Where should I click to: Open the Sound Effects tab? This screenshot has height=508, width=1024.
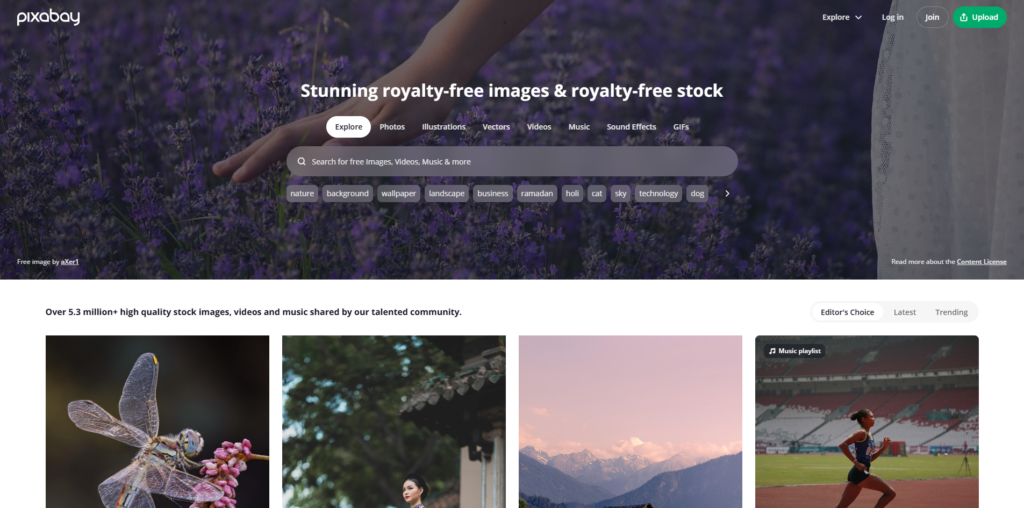click(631, 127)
